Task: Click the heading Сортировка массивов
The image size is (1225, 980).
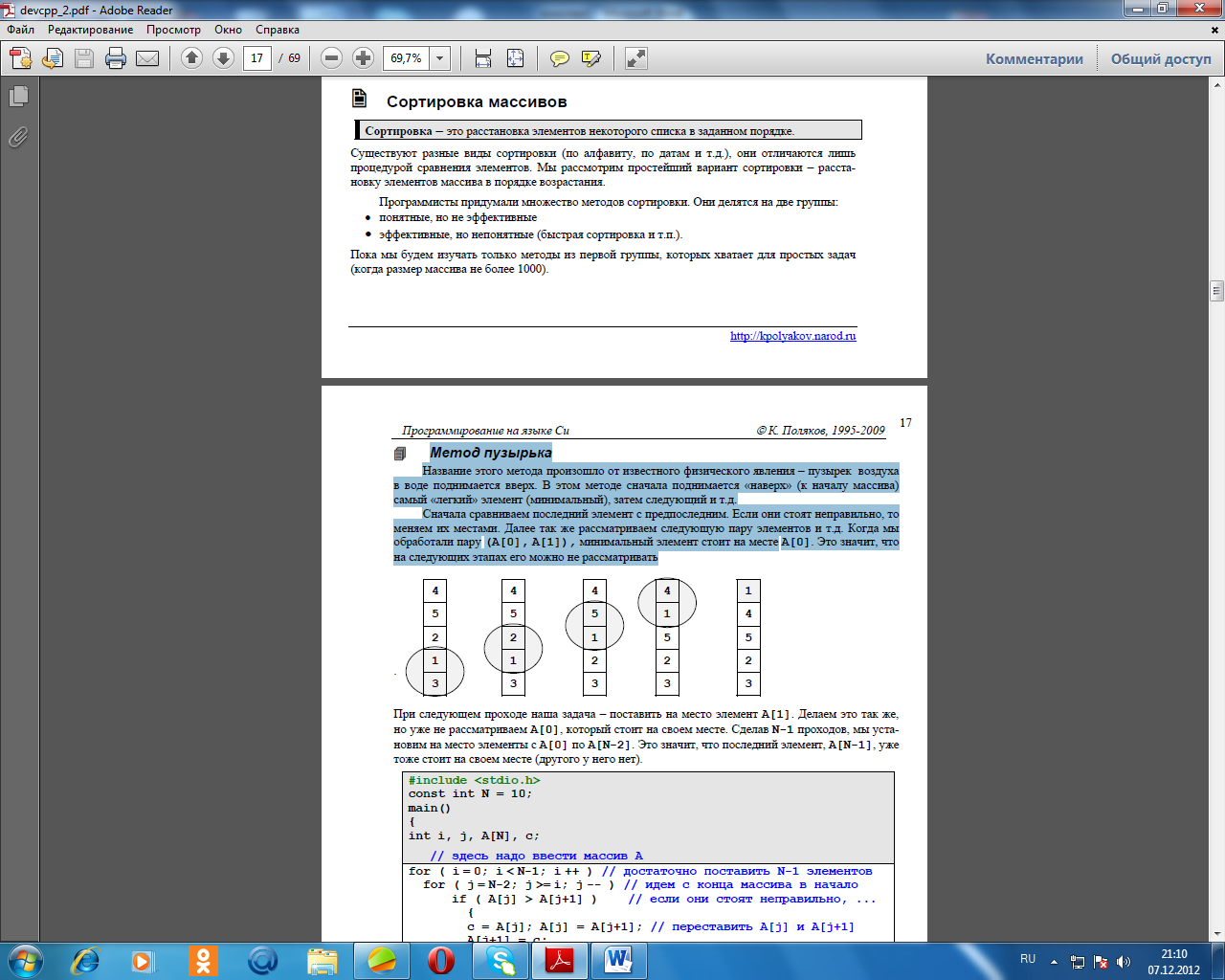Action: click(x=477, y=101)
